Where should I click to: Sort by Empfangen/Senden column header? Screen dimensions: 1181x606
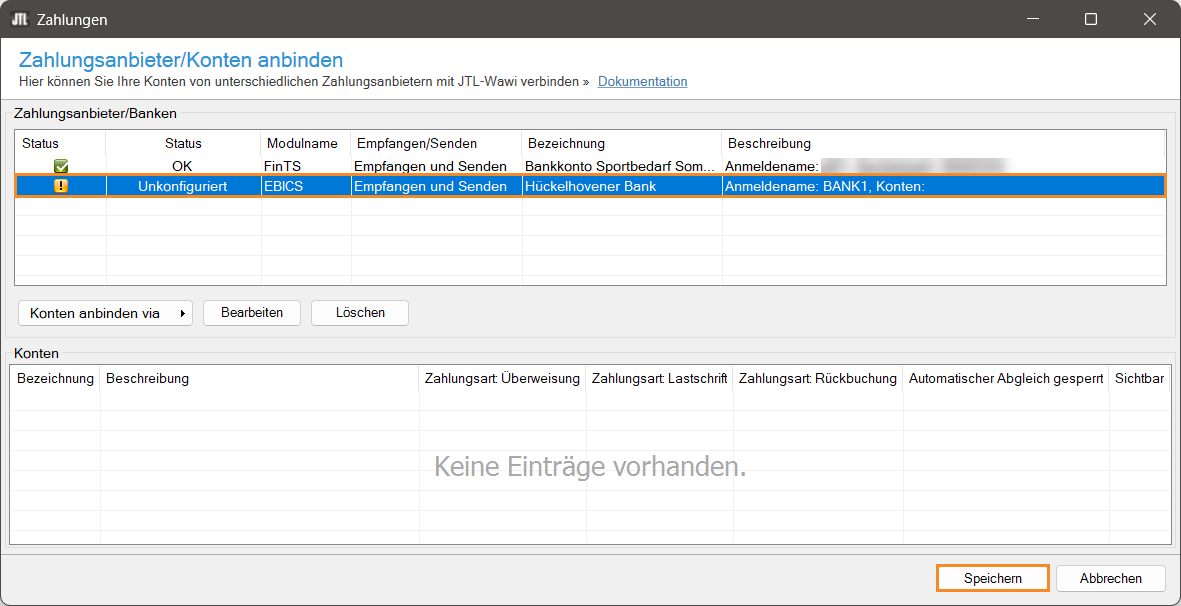(417, 143)
